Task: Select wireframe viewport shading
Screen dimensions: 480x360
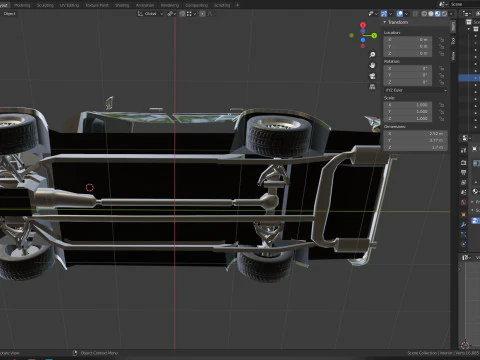Action: tap(424, 14)
